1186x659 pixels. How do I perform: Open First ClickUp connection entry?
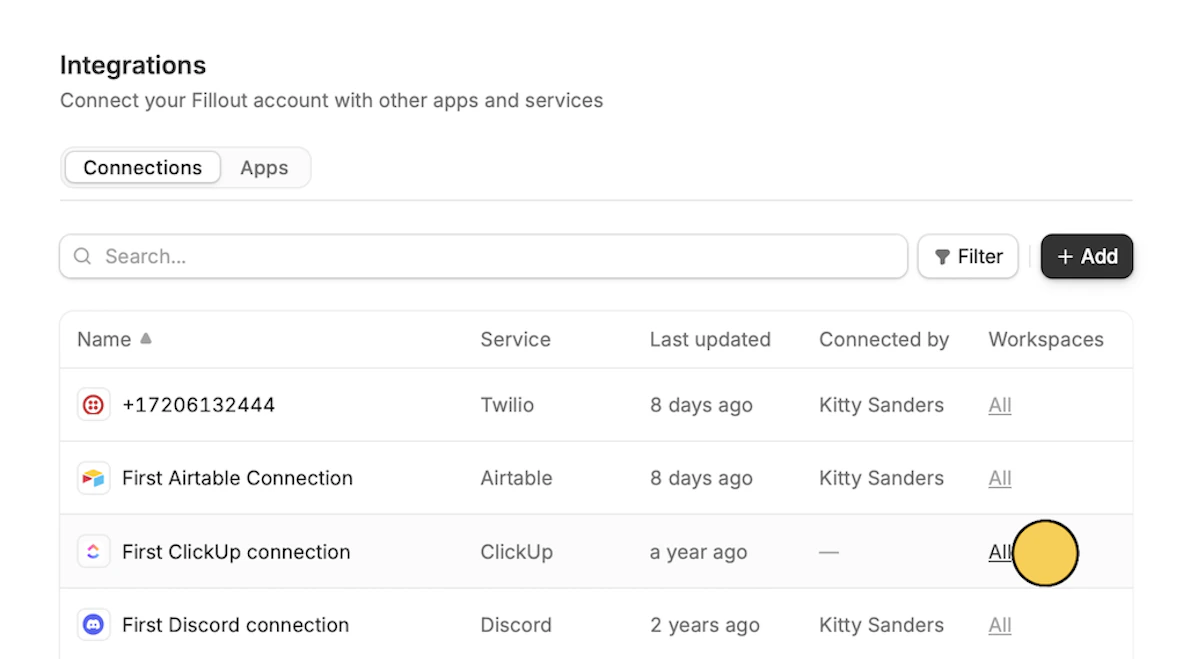point(236,552)
